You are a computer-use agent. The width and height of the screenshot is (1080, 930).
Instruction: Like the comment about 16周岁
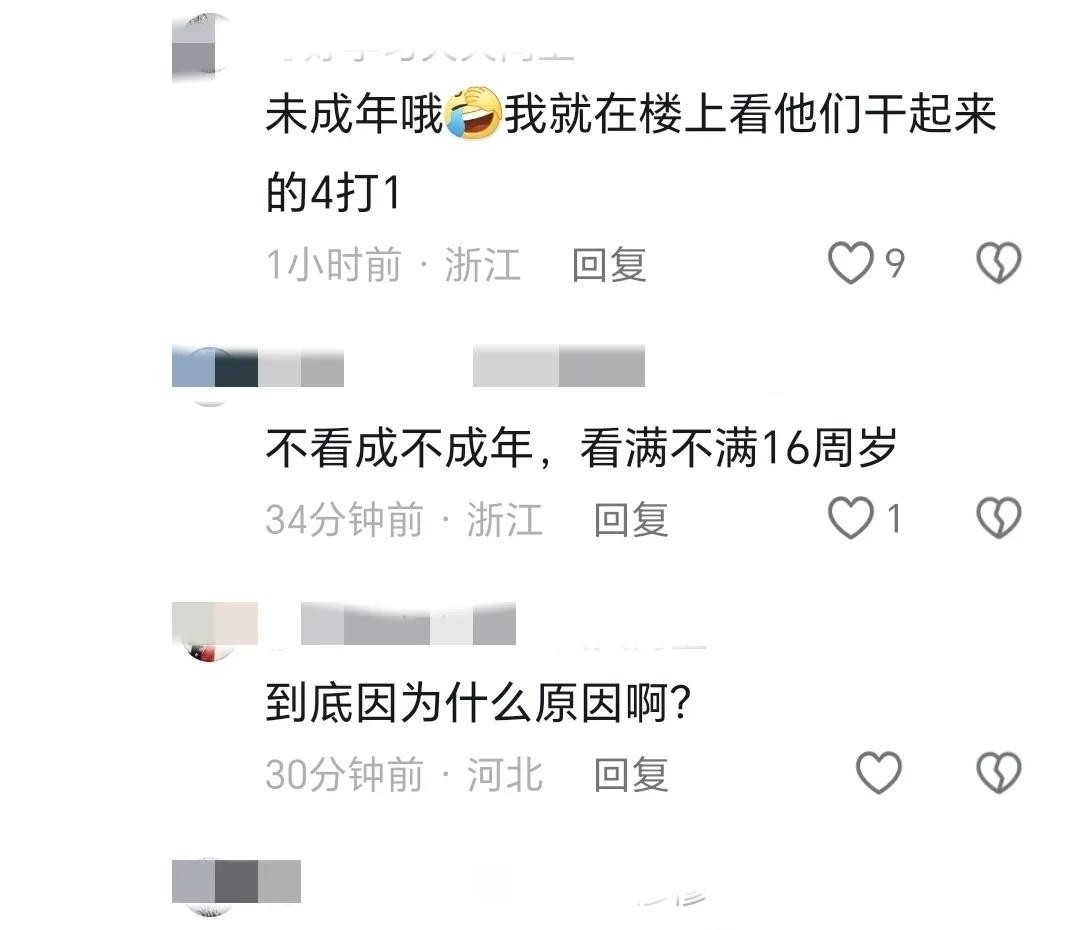[851, 518]
